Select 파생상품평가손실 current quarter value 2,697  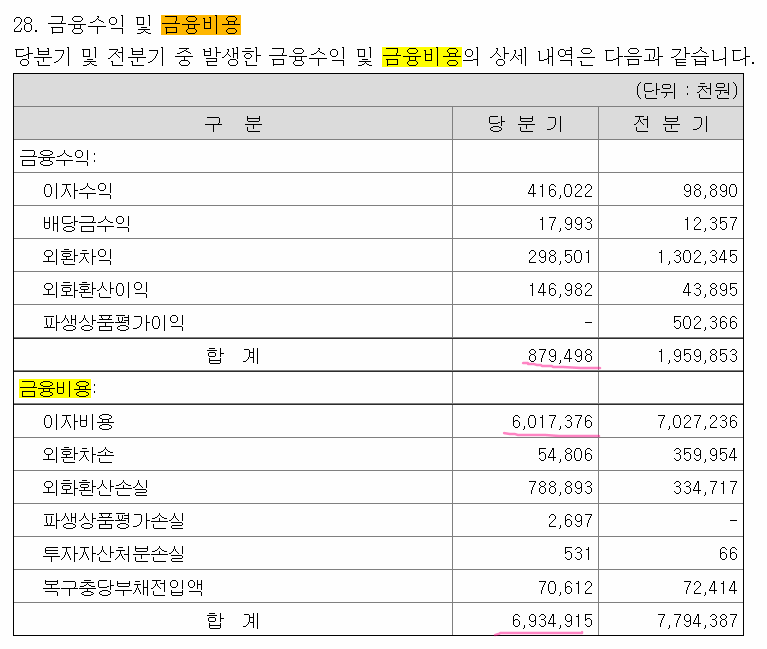click(570, 520)
